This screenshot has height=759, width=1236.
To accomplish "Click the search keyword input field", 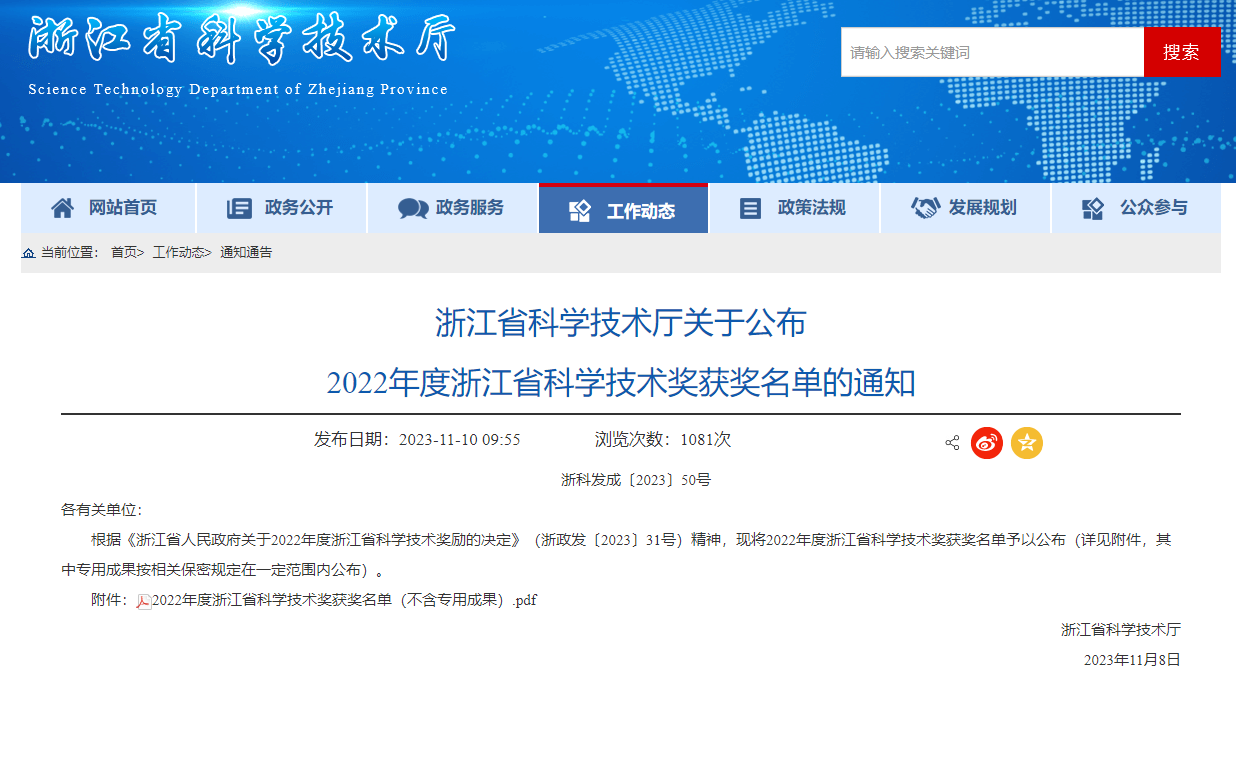I will point(991,52).
